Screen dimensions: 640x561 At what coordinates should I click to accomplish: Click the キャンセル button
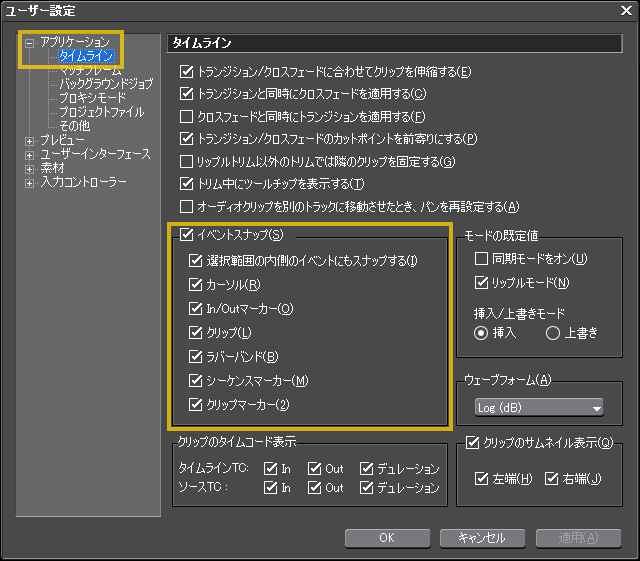[x=482, y=538]
